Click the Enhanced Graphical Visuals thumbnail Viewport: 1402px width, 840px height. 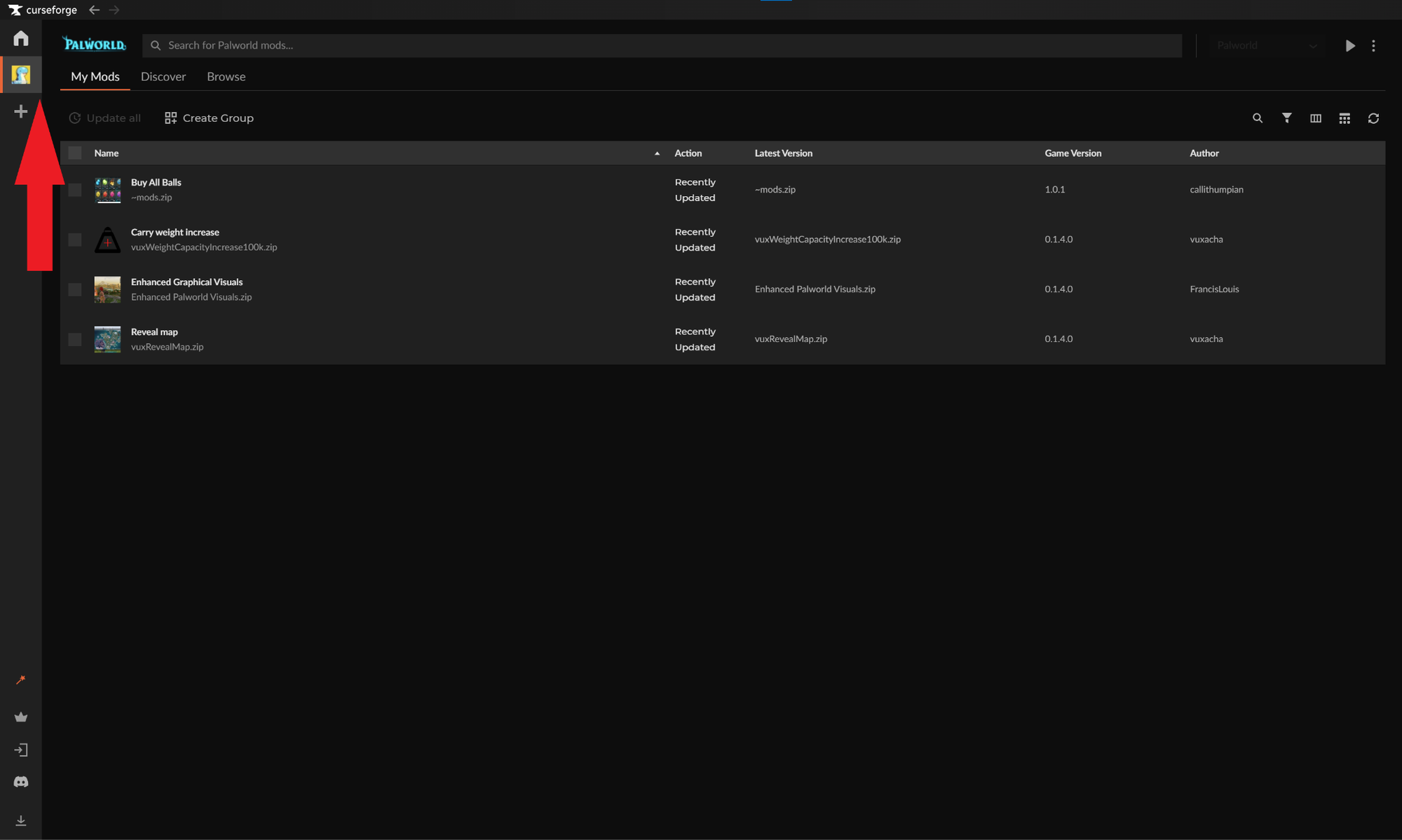click(x=107, y=289)
